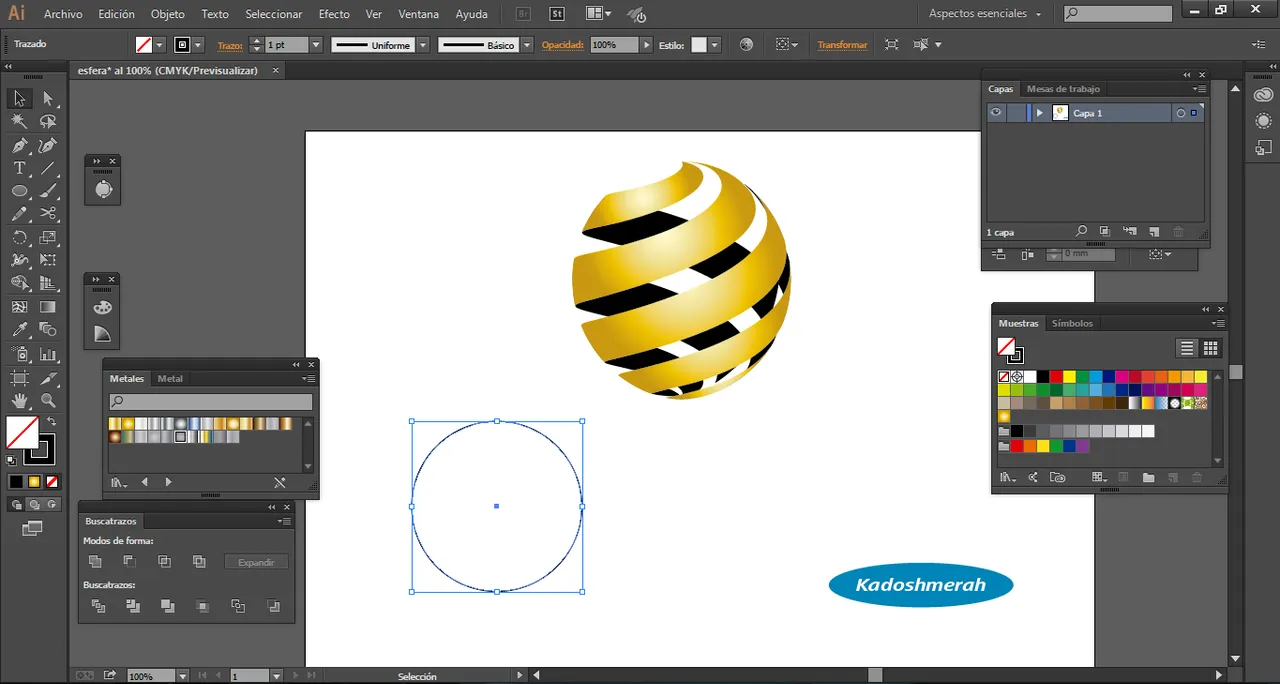
Task: Select the Pen tool in the toolbox
Action: point(19,145)
